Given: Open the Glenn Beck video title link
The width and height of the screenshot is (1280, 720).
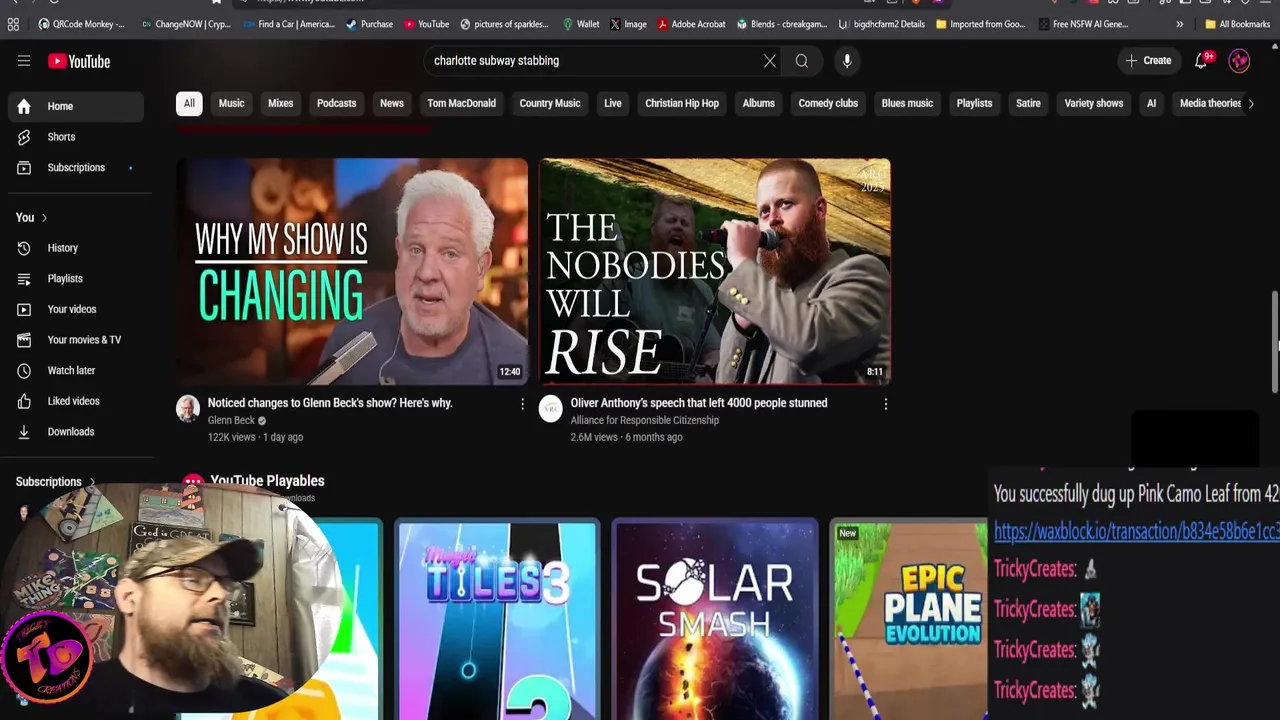Looking at the screenshot, I should click(x=330, y=403).
